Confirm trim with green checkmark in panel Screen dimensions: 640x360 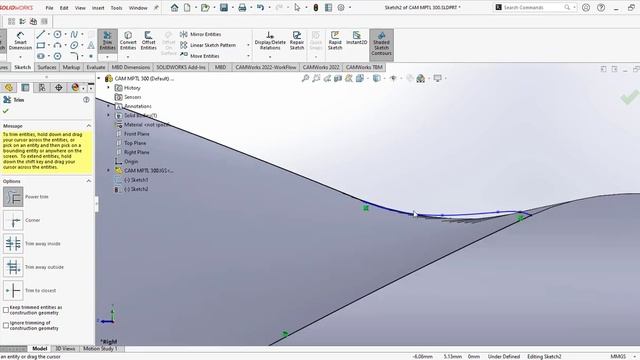pyautogui.click(x=5, y=111)
